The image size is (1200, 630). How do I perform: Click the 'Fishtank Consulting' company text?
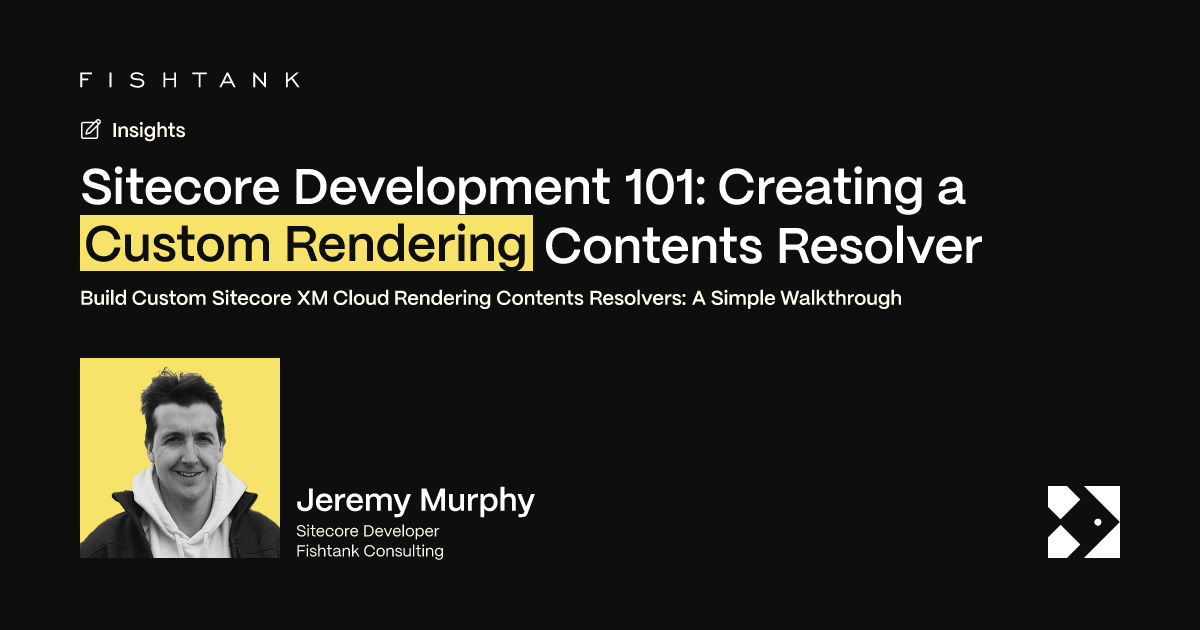click(370, 551)
